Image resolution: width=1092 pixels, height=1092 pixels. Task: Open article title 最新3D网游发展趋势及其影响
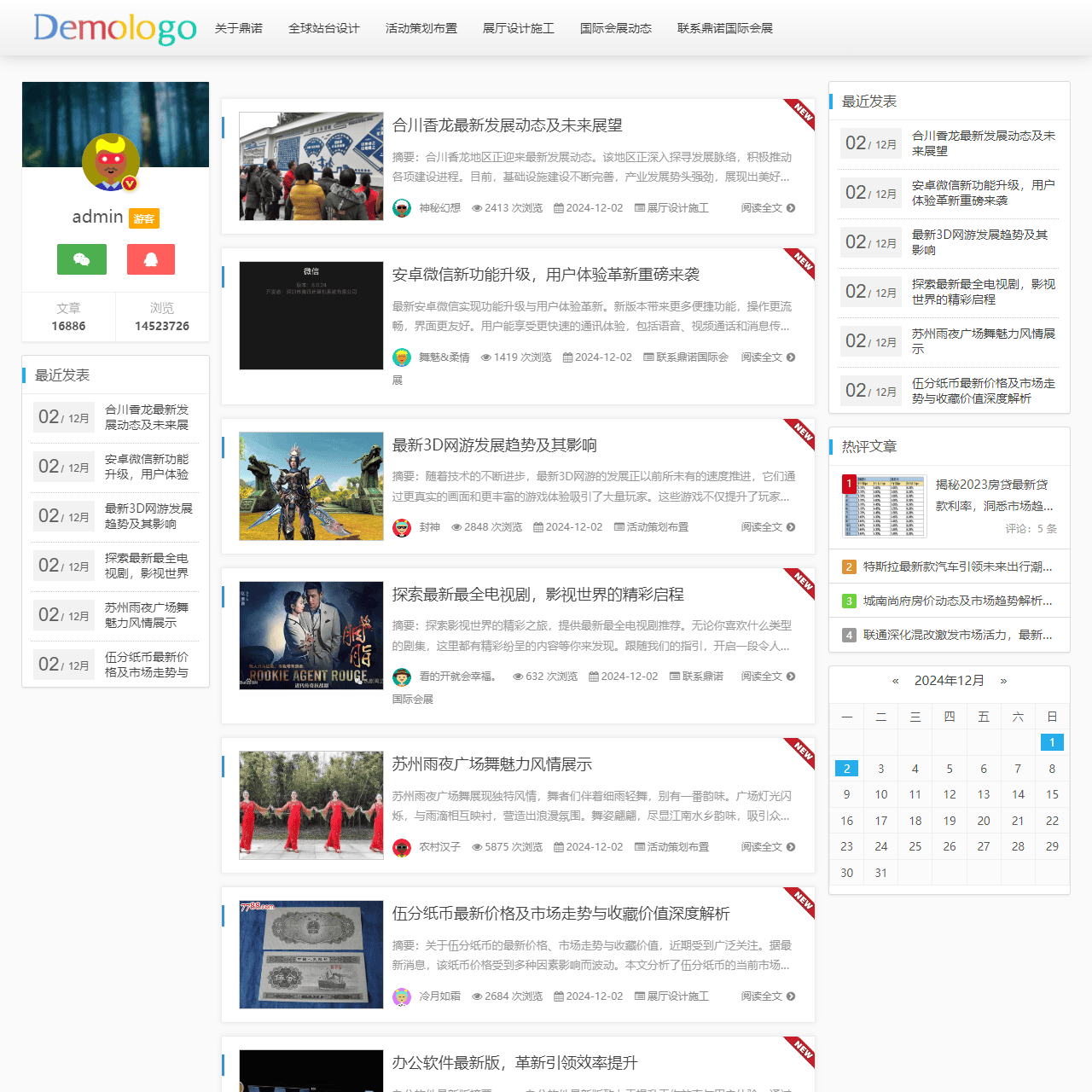point(495,445)
